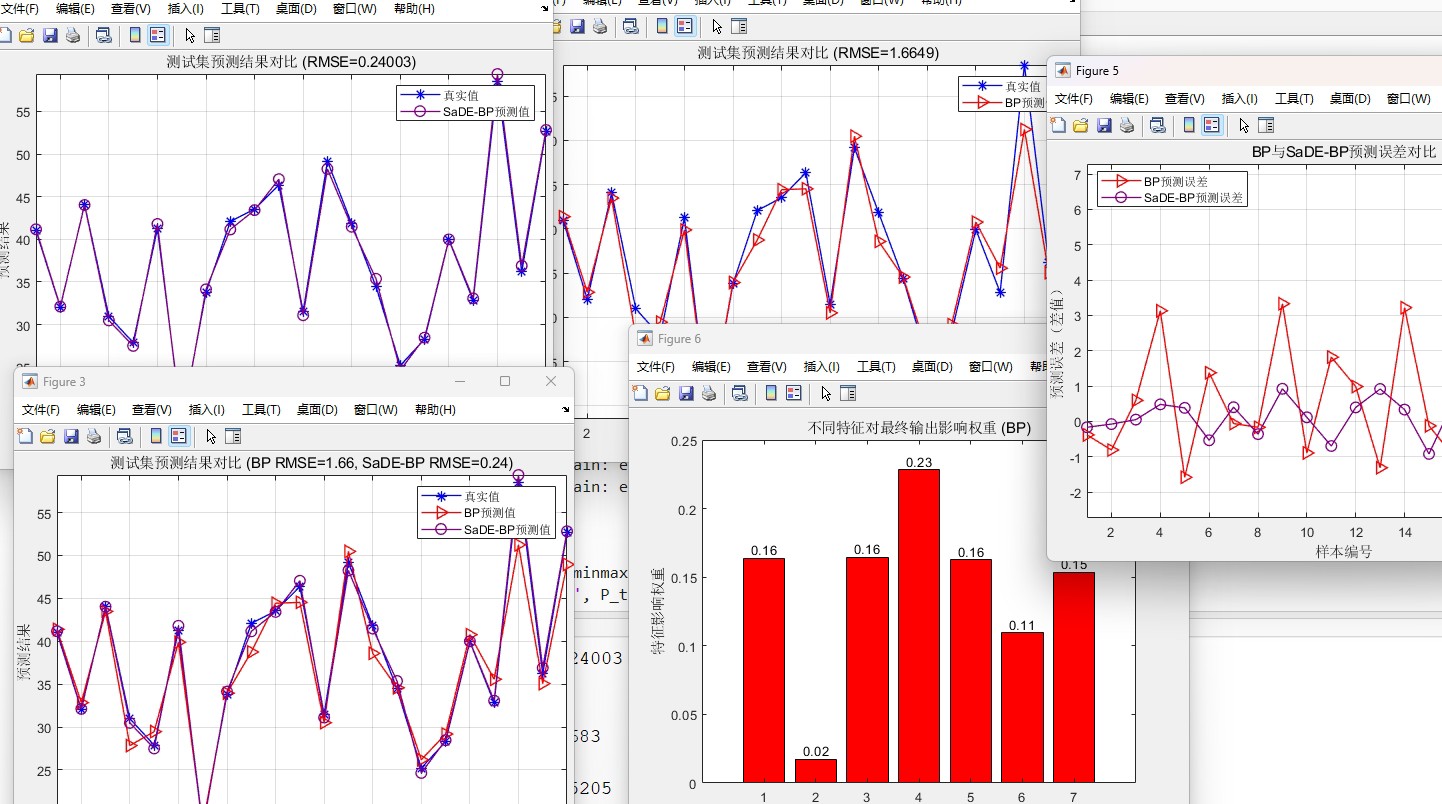
Task: Open 工具(T) menu in Figure 6
Action: [876, 367]
